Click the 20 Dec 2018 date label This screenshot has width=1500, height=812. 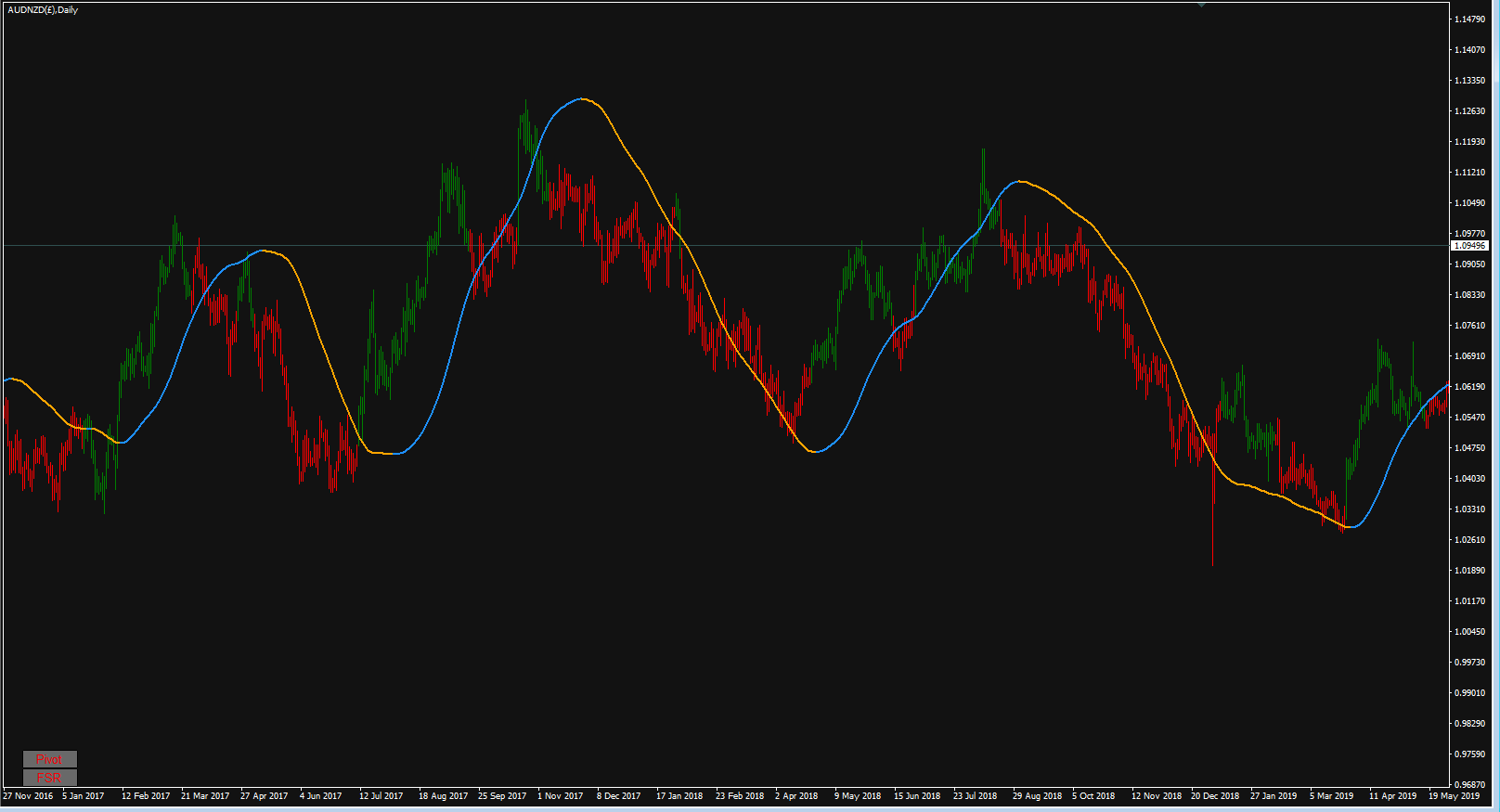coord(1216,796)
